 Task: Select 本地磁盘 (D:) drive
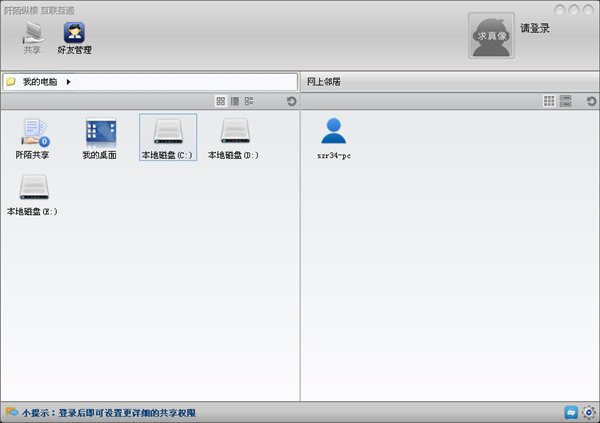pyautogui.click(x=233, y=138)
